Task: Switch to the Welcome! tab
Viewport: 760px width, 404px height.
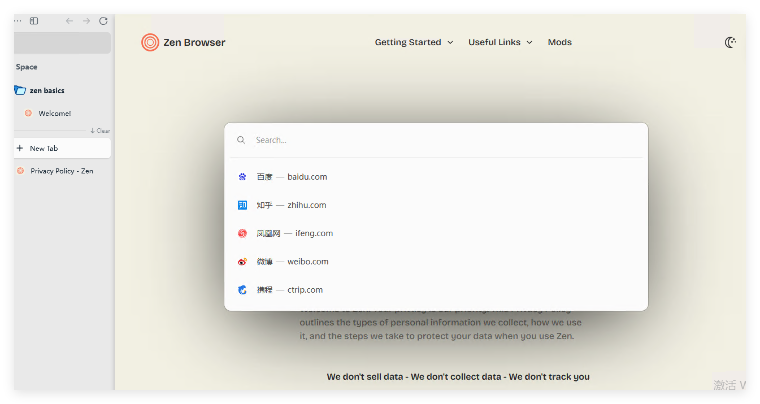Action: [x=63, y=113]
